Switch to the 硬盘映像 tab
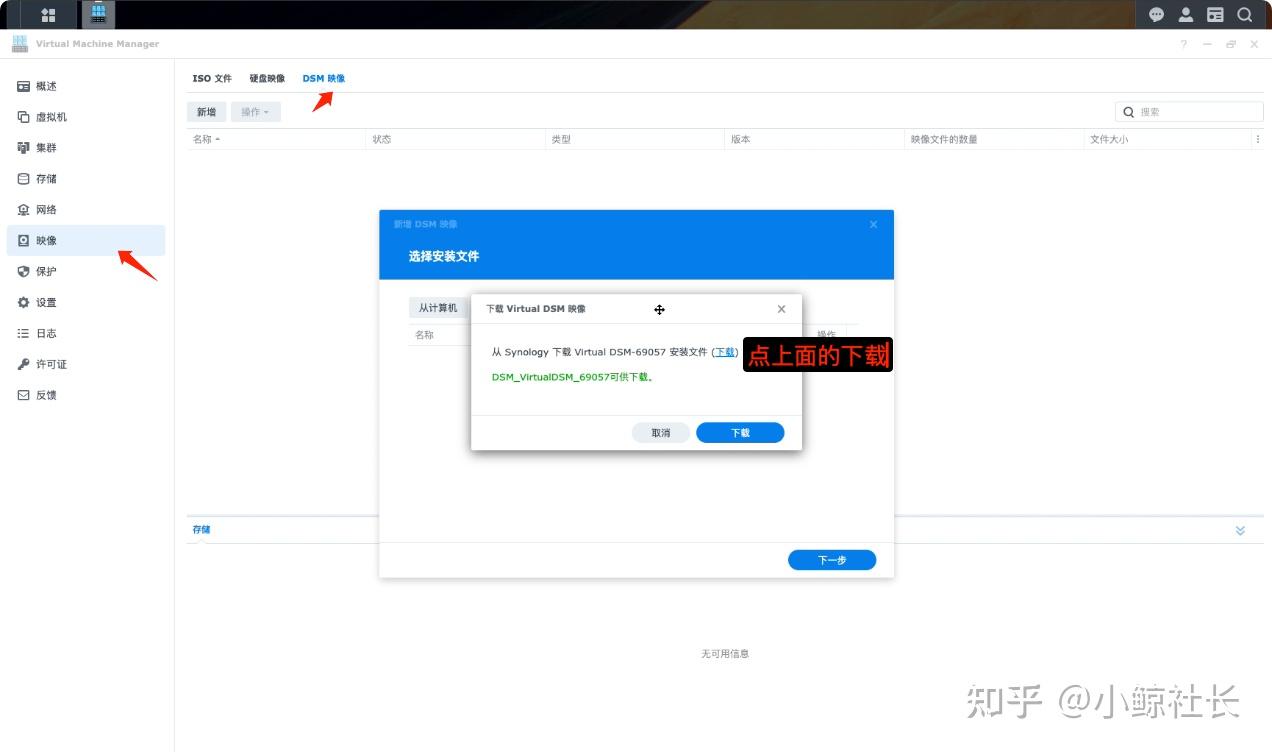 point(266,78)
